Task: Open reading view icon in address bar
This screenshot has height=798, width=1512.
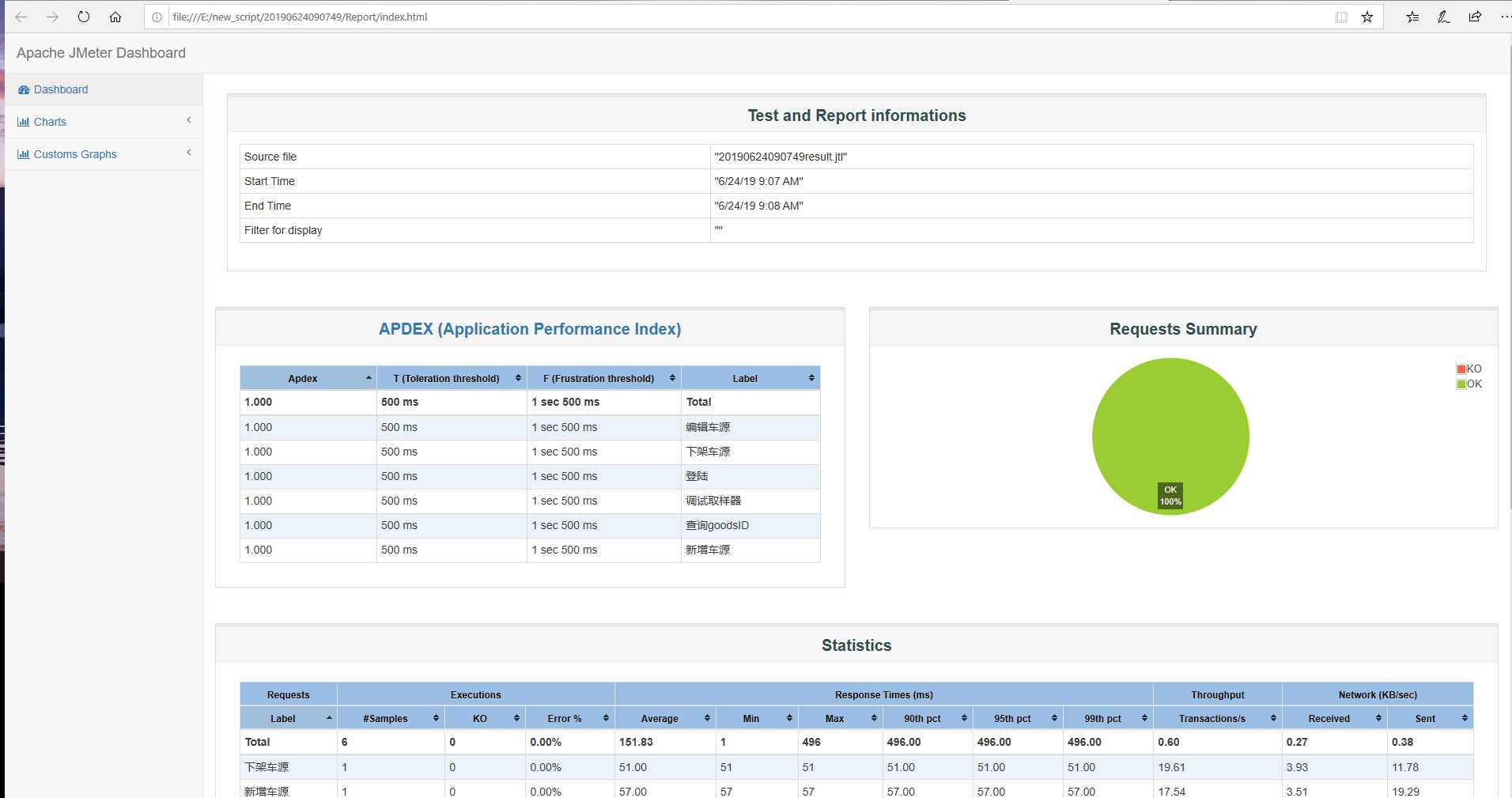Action: click(1341, 17)
